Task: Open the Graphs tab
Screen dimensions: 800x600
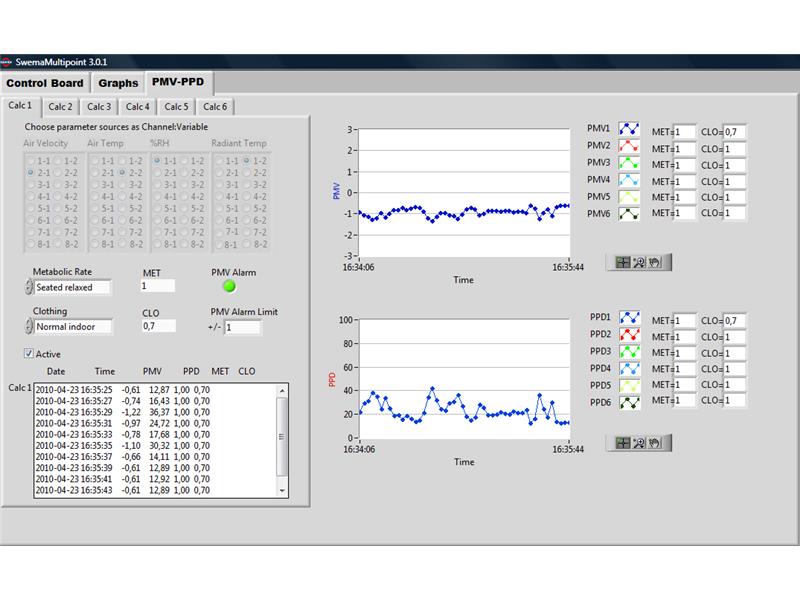Action: [118, 83]
